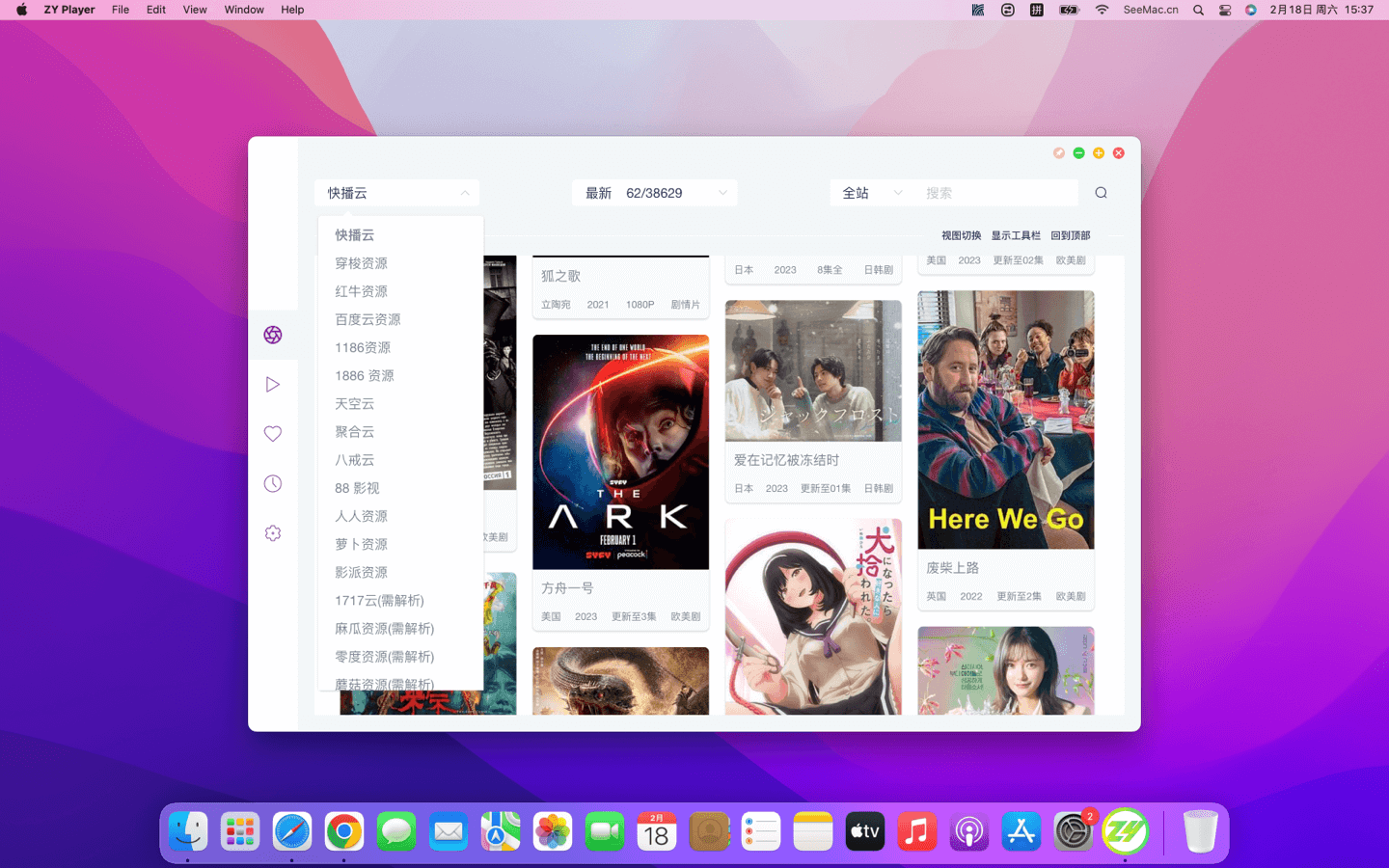
Task: Open the film browse icon in sidebar
Action: coord(273,335)
